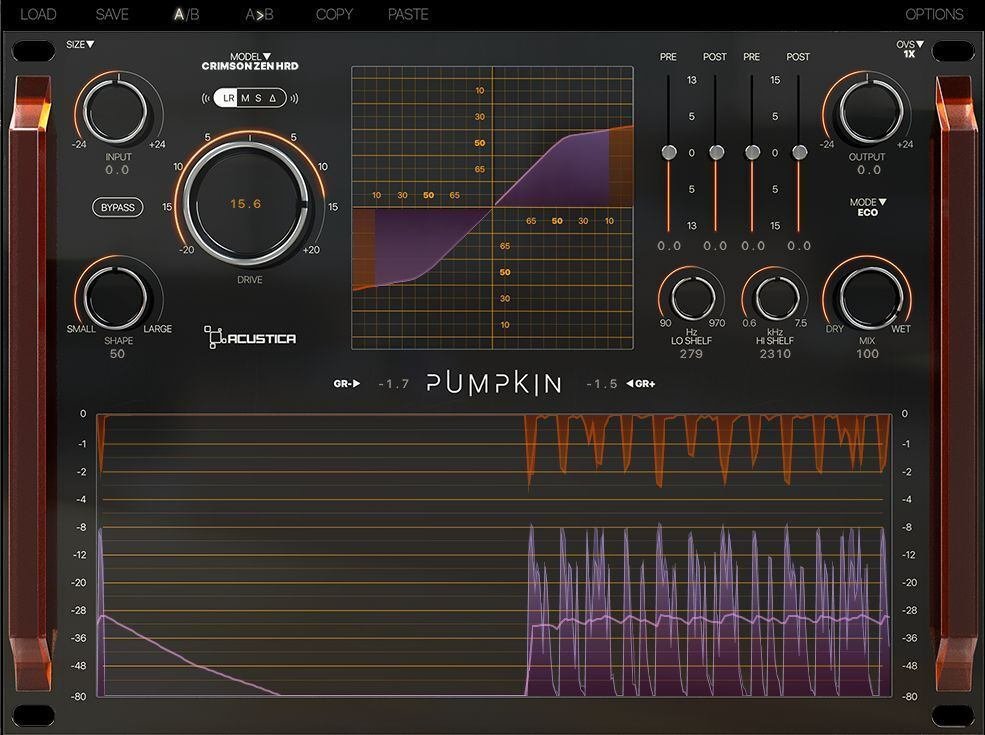Click the PUMPKIN title logo
The width and height of the screenshot is (985, 735).
tap(494, 383)
